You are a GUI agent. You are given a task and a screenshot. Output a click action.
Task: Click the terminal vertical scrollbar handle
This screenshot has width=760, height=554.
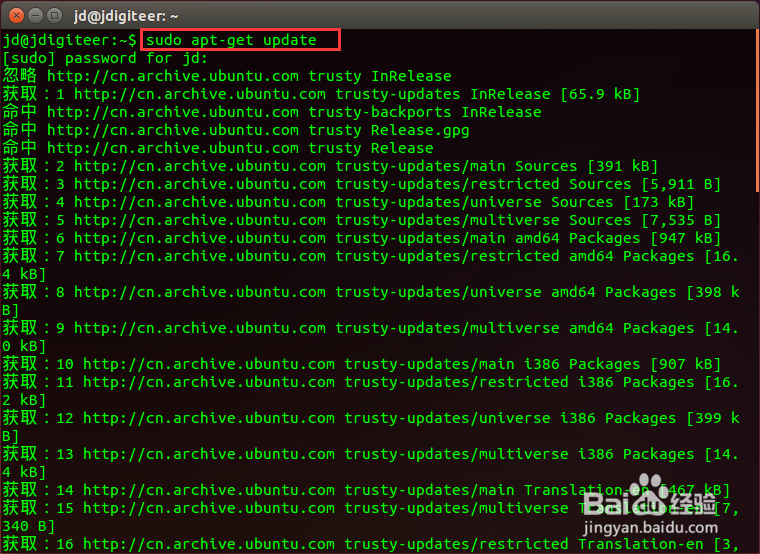click(757, 111)
